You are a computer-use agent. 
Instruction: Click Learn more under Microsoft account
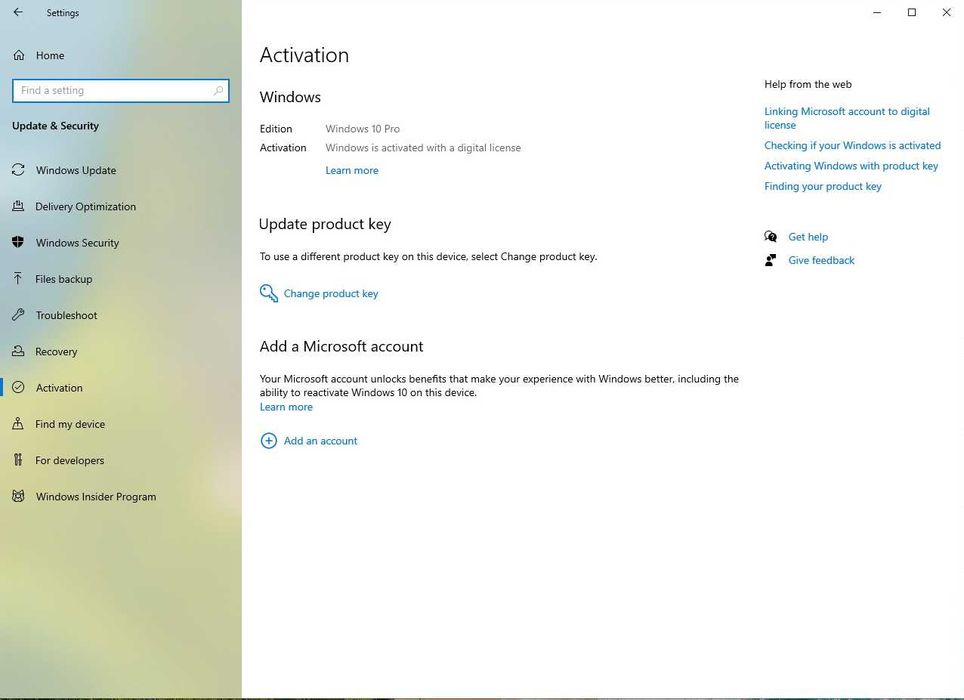click(286, 407)
